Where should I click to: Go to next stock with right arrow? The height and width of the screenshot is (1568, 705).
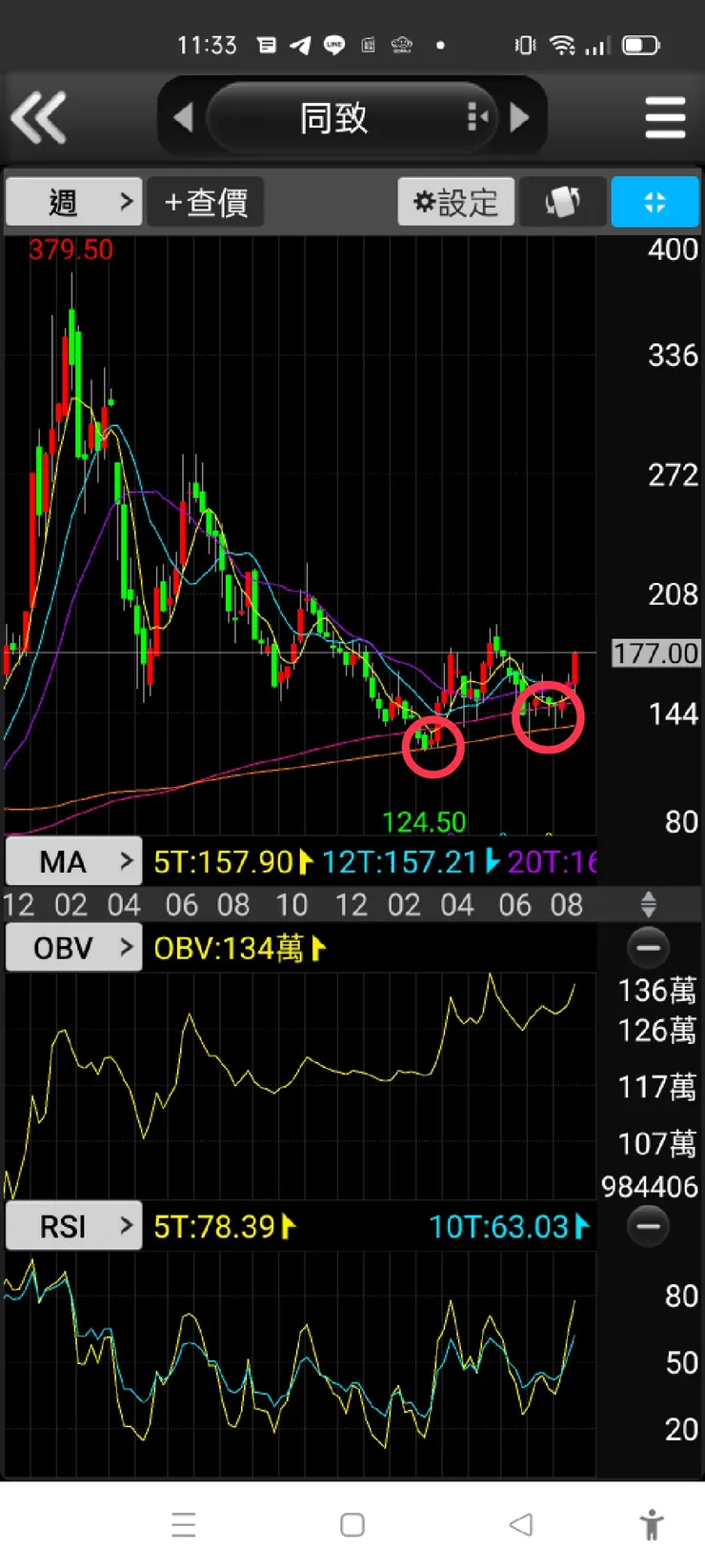520,118
